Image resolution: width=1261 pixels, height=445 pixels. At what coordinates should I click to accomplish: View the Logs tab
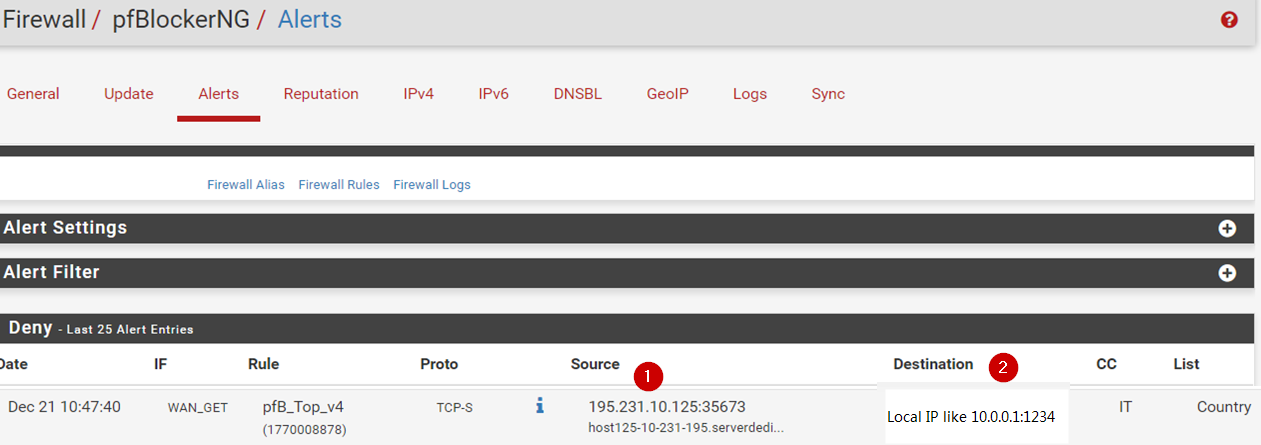click(x=750, y=94)
